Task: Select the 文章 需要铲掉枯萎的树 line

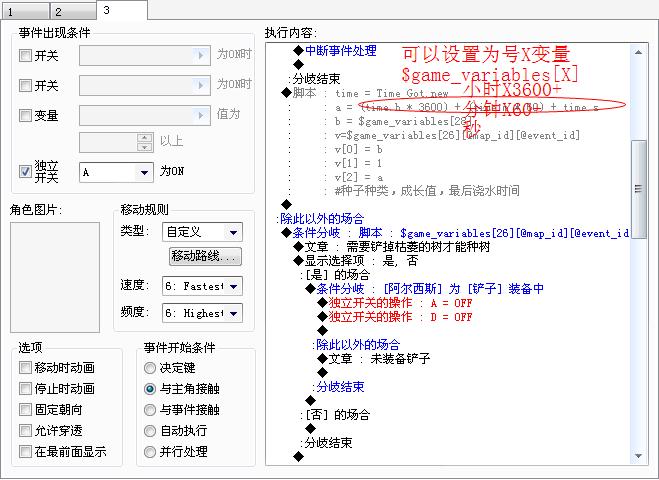Action: click(392, 247)
